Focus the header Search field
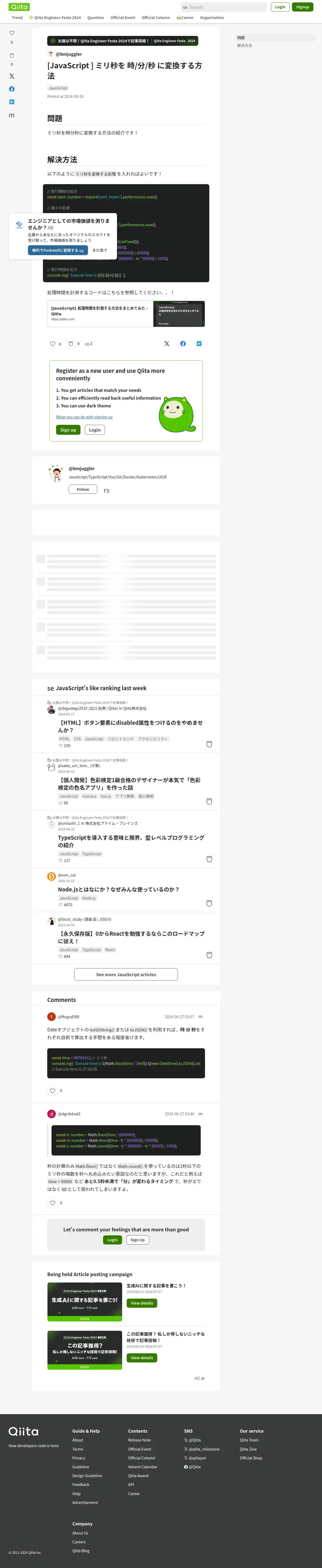The height and width of the screenshot is (1568, 322). pyautogui.click(x=224, y=7)
